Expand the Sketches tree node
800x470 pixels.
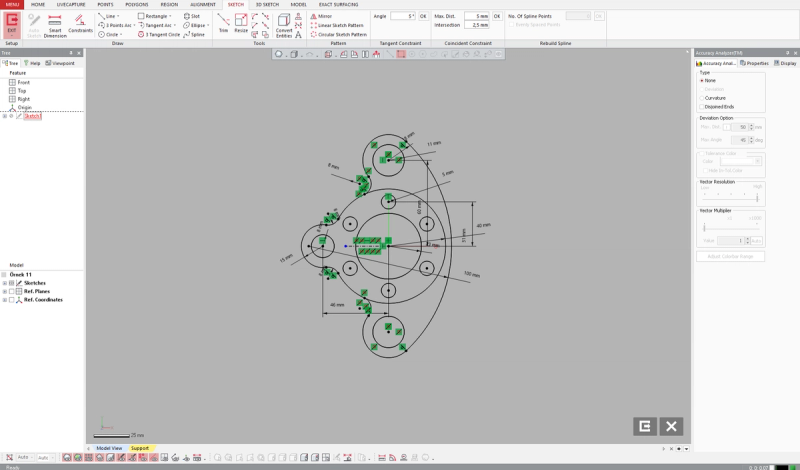tap(5, 283)
